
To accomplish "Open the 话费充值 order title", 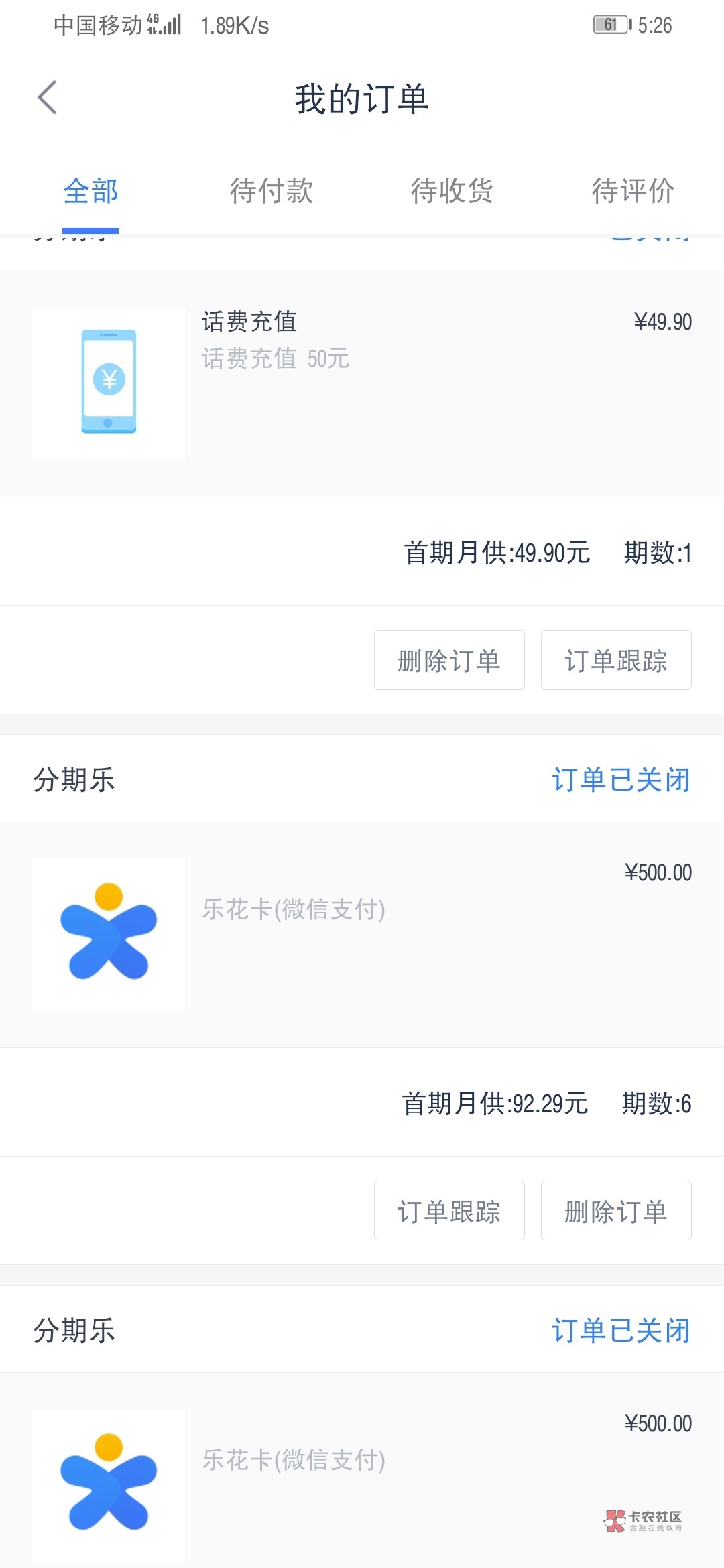I will click(249, 322).
